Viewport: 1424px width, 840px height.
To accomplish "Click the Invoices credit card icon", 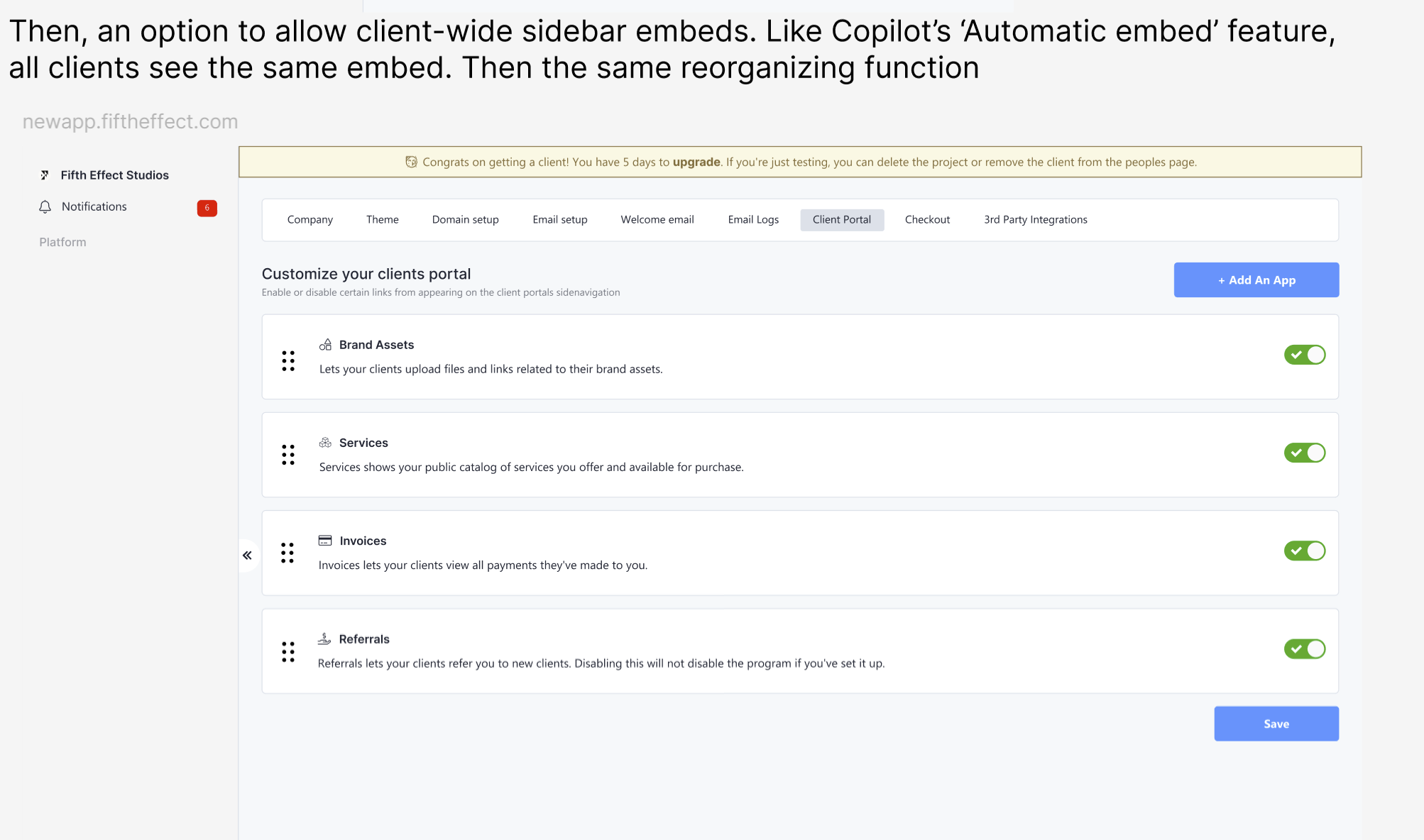I will click(x=325, y=541).
